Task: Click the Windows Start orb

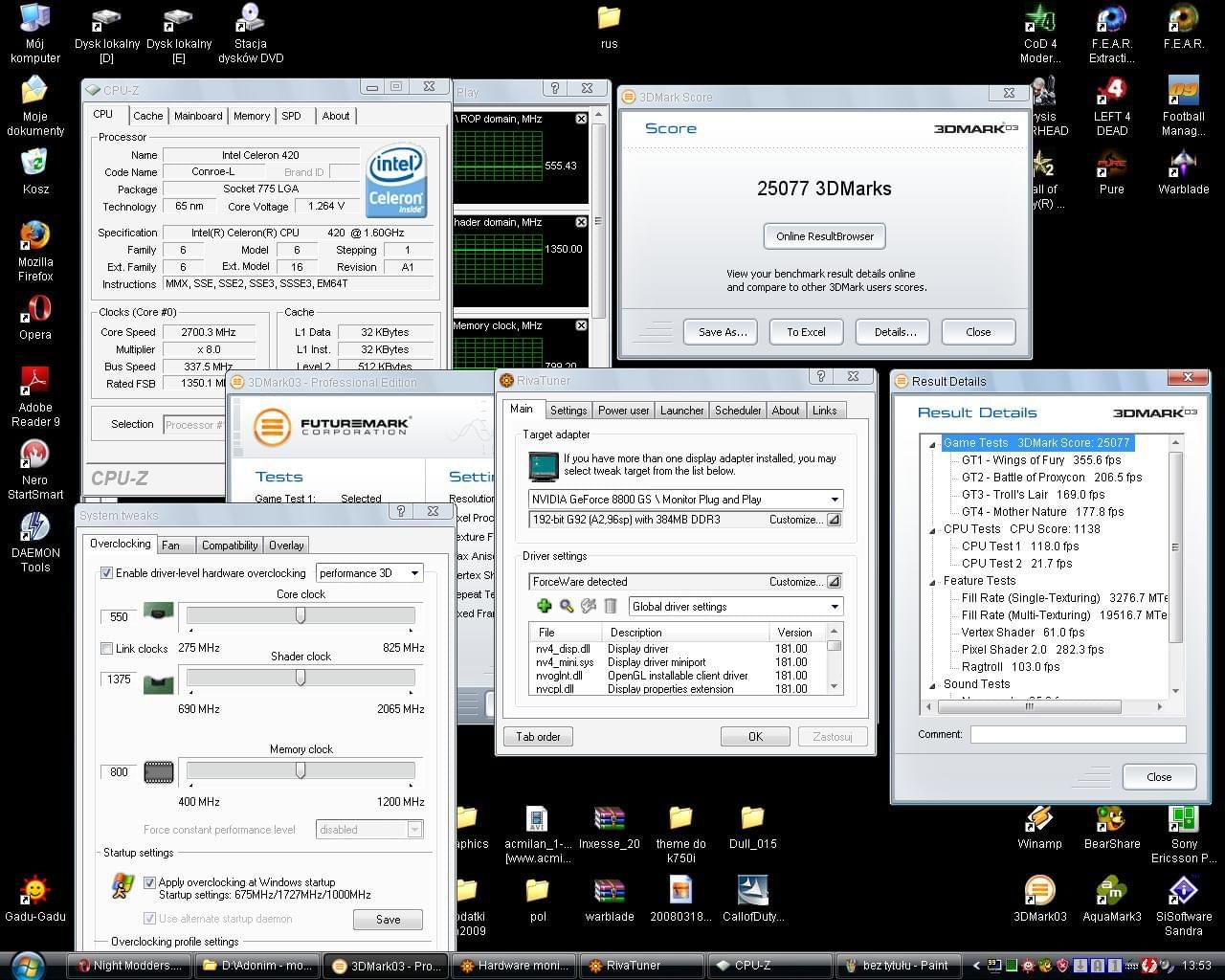Action: coord(29,964)
